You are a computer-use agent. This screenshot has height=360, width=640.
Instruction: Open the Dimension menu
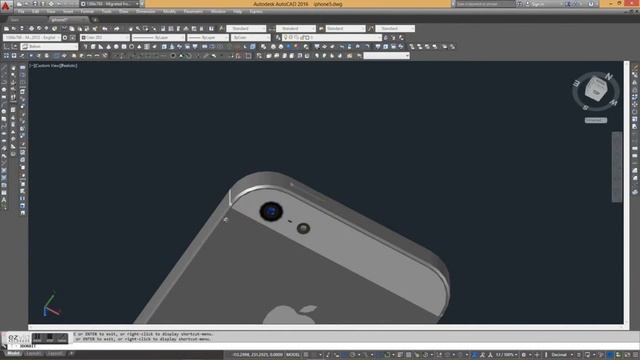[x=145, y=12]
